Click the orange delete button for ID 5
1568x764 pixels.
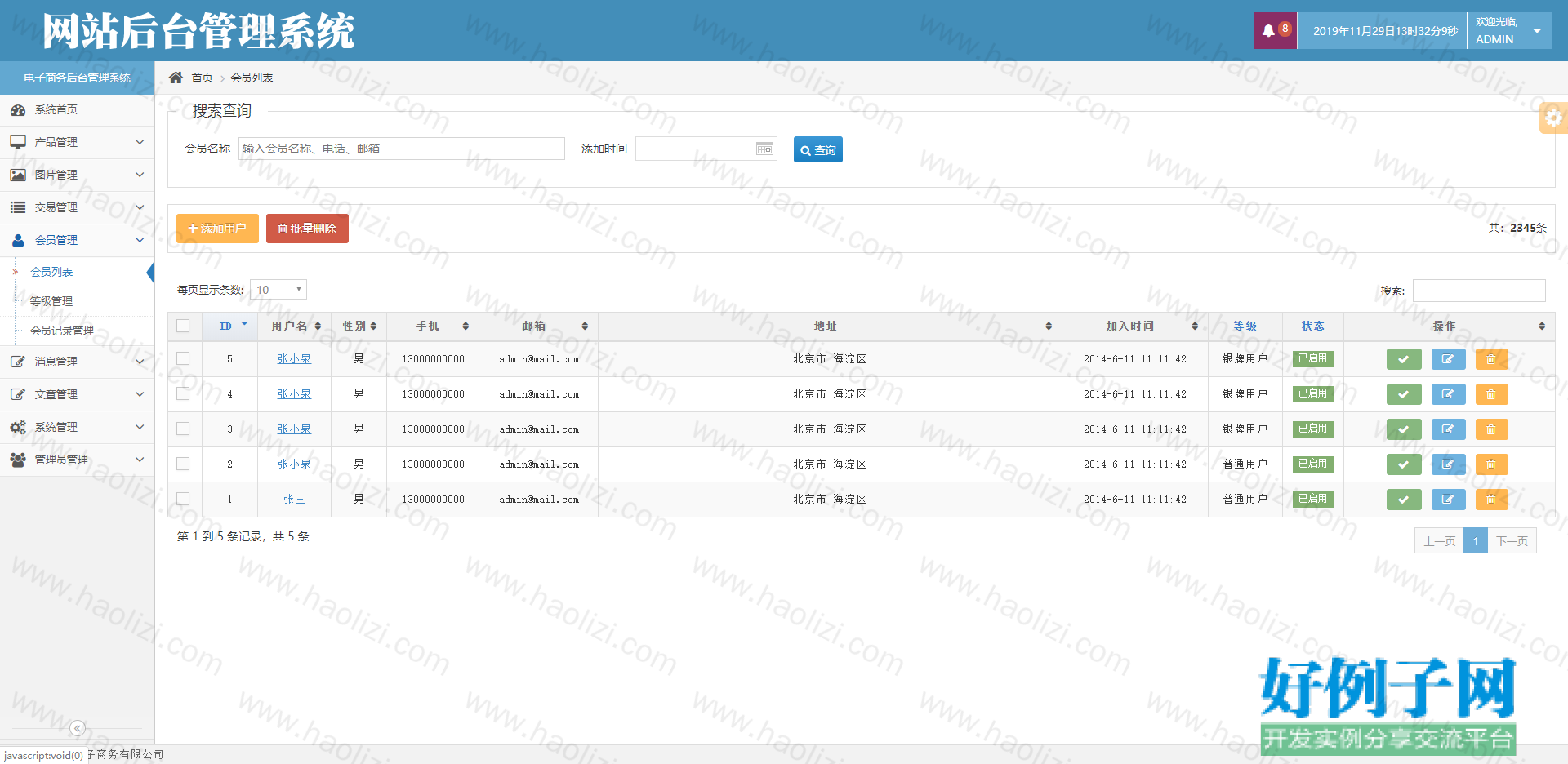[1491, 359]
